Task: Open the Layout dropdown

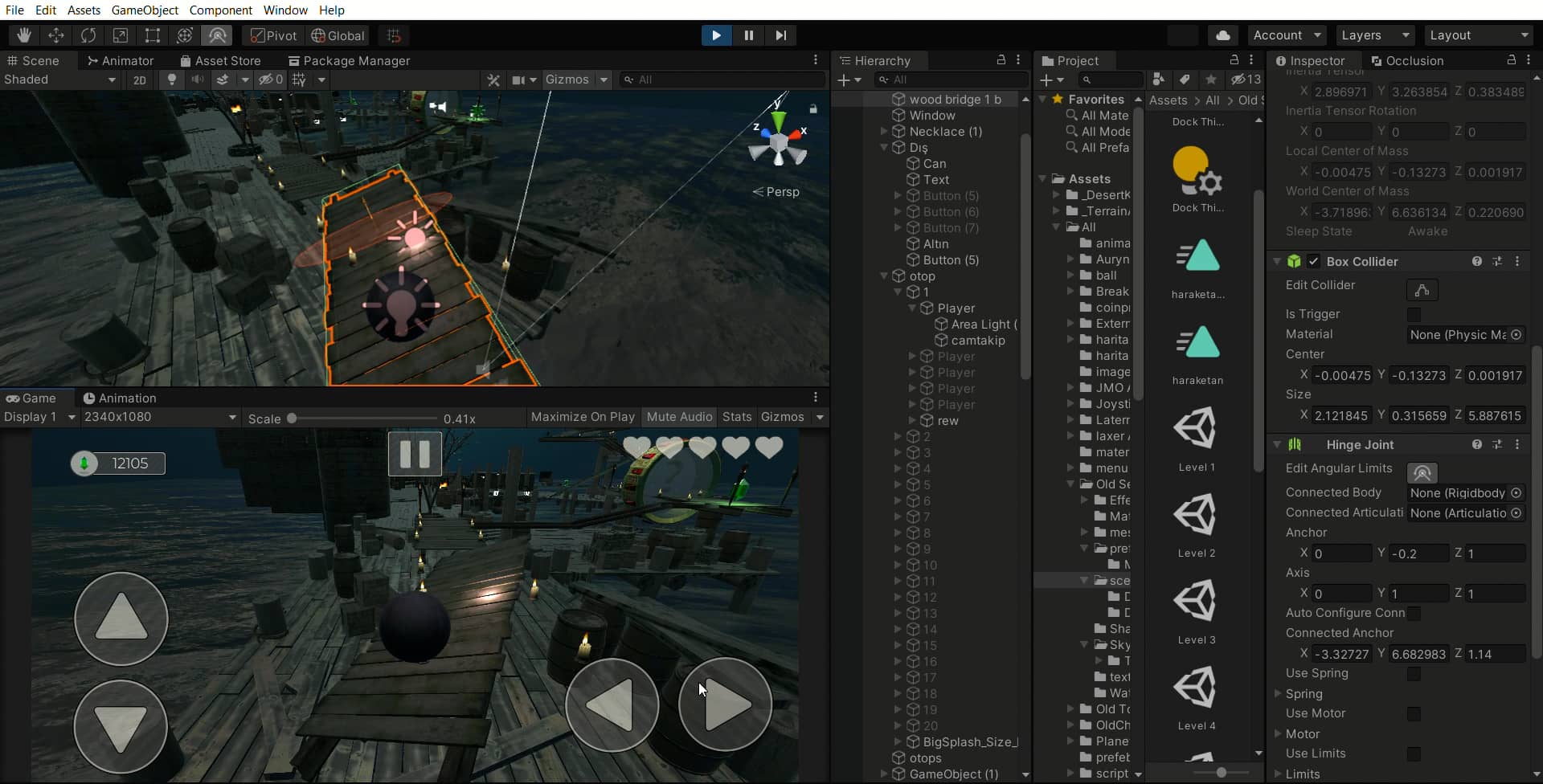Action: tap(1479, 35)
